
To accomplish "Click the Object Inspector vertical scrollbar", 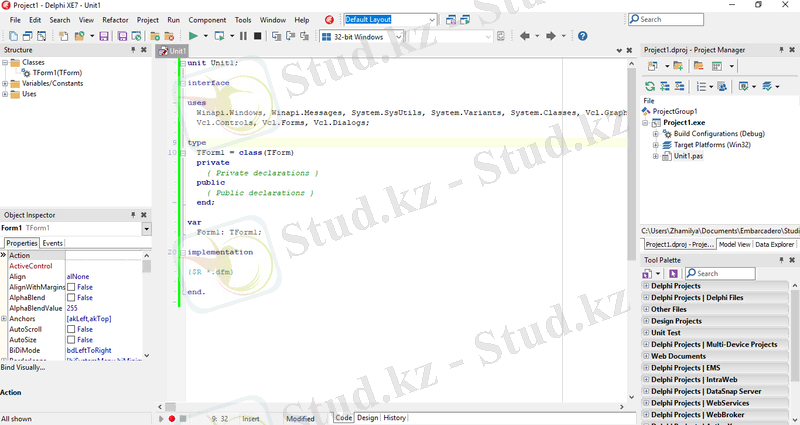I will coord(147,310).
